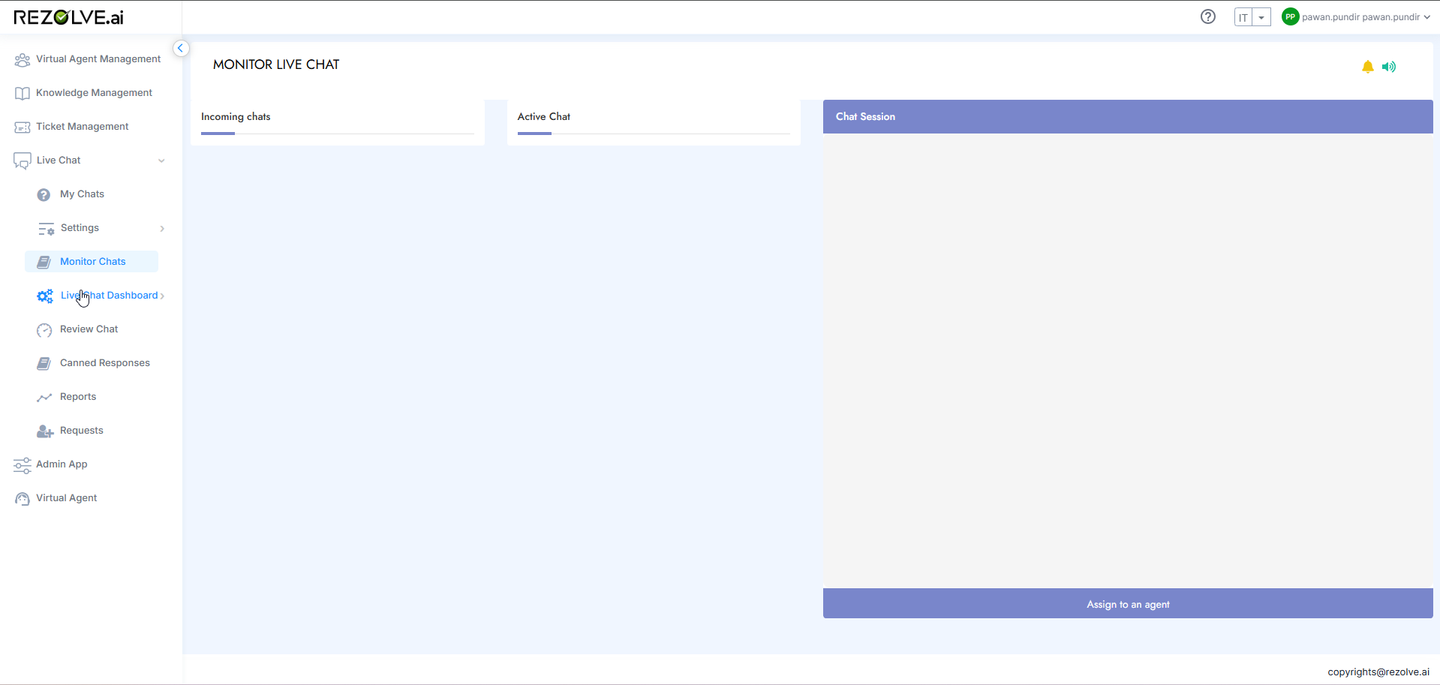Image resolution: width=1440 pixels, height=685 pixels.
Task: Collapse the sidebar using the chevron button
Action: click(181, 48)
